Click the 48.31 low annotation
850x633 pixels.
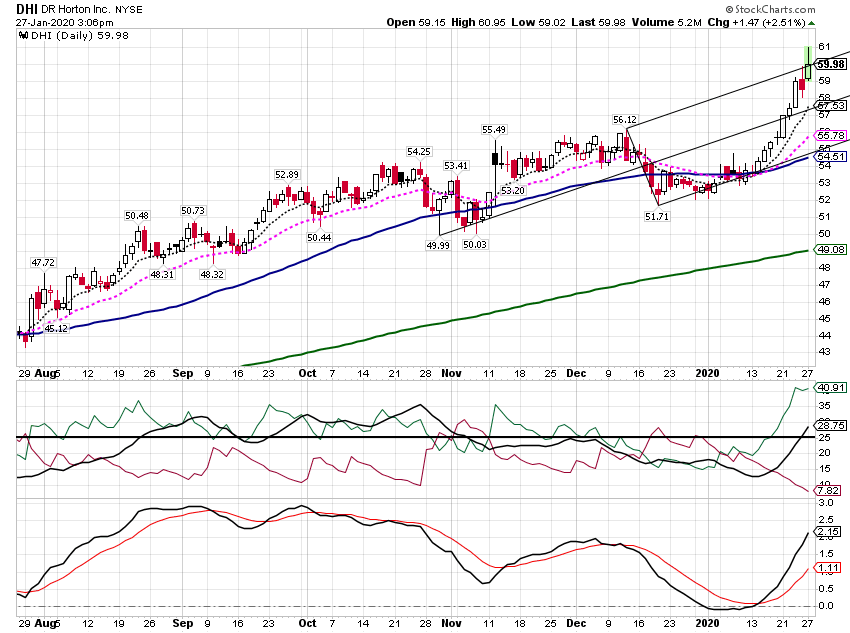tap(162, 274)
